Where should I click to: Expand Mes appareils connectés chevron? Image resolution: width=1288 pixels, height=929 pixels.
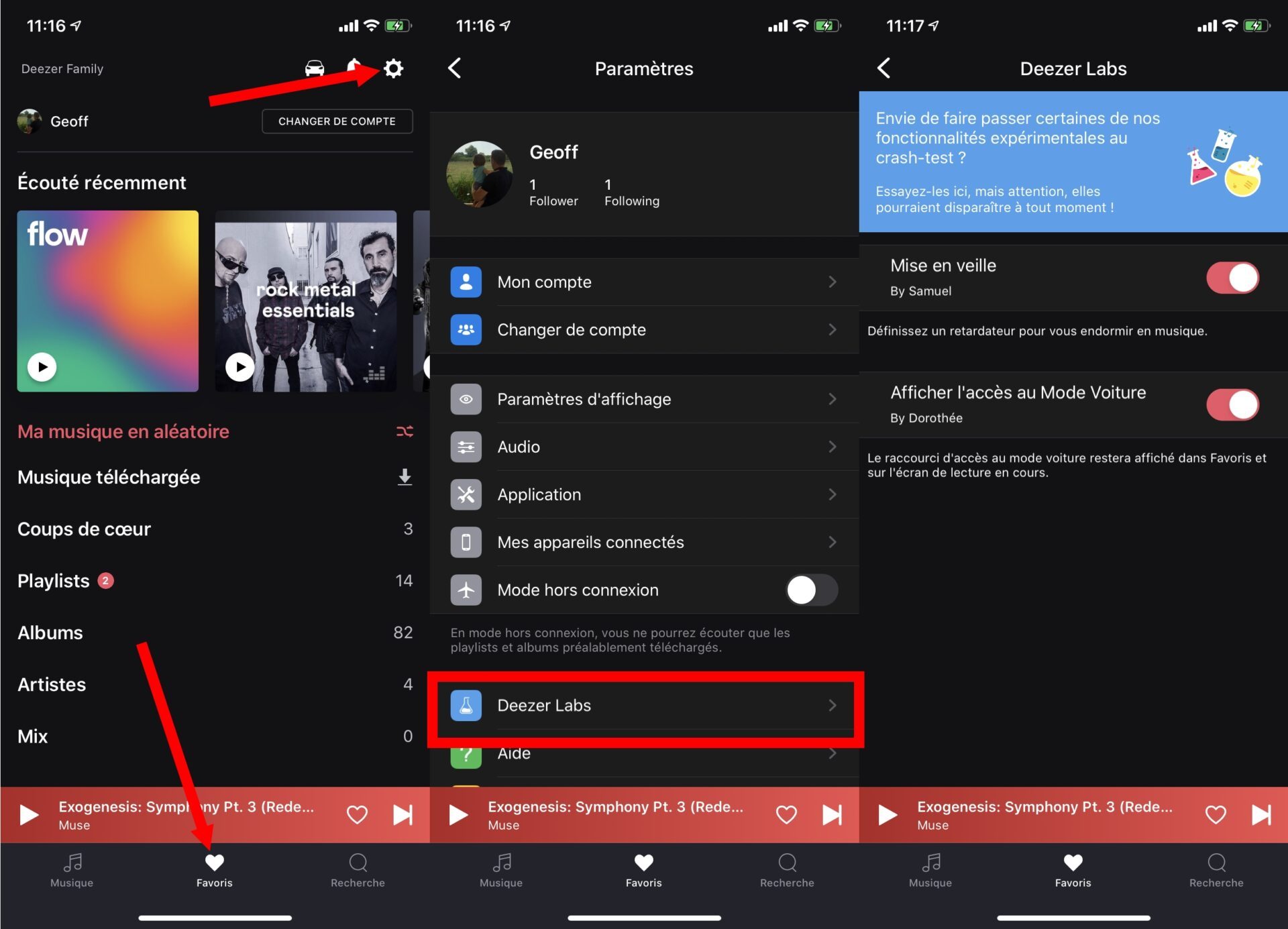tap(833, 542)
